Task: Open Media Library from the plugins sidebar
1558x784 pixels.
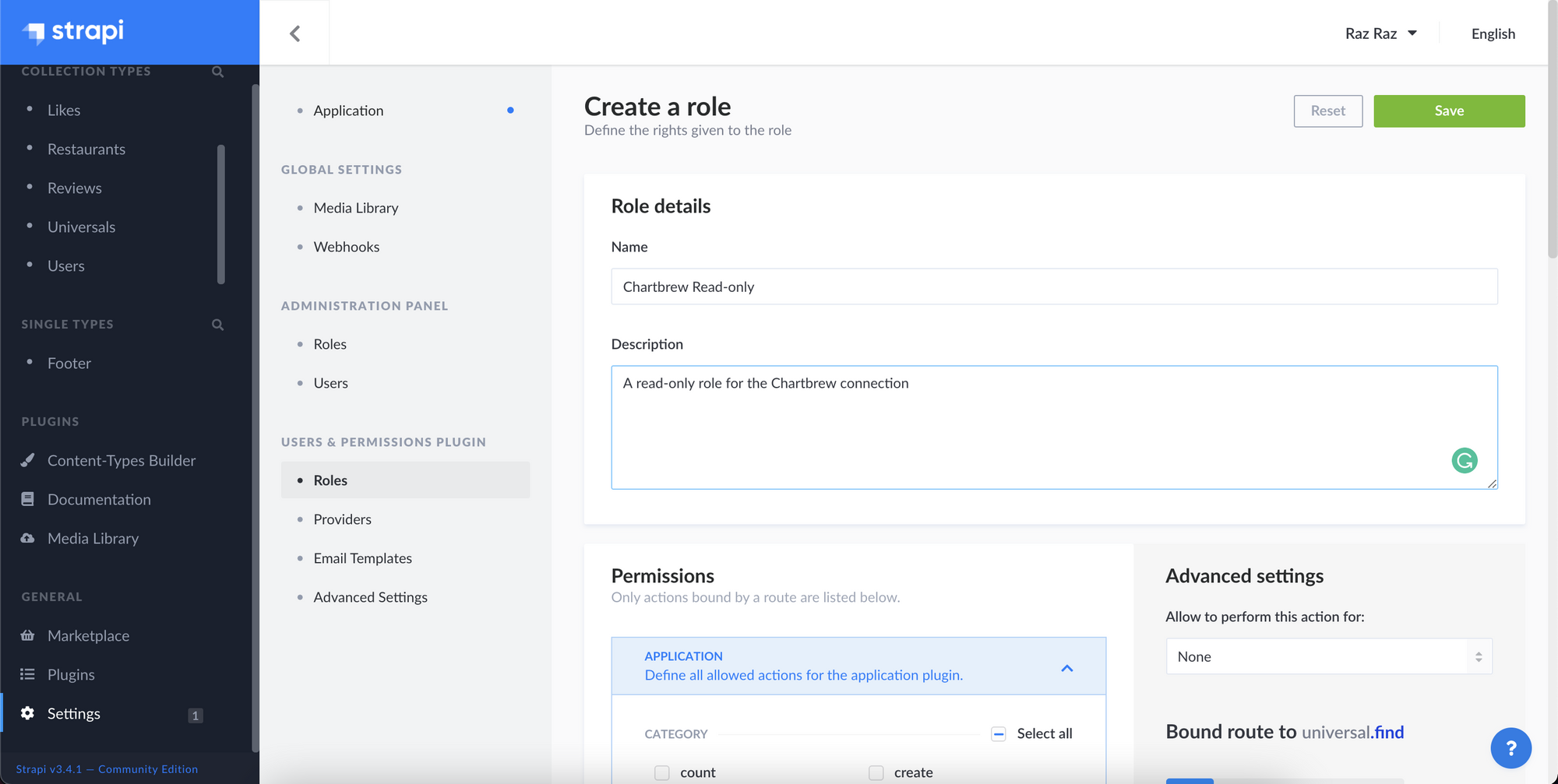Action: pos(92,538)
